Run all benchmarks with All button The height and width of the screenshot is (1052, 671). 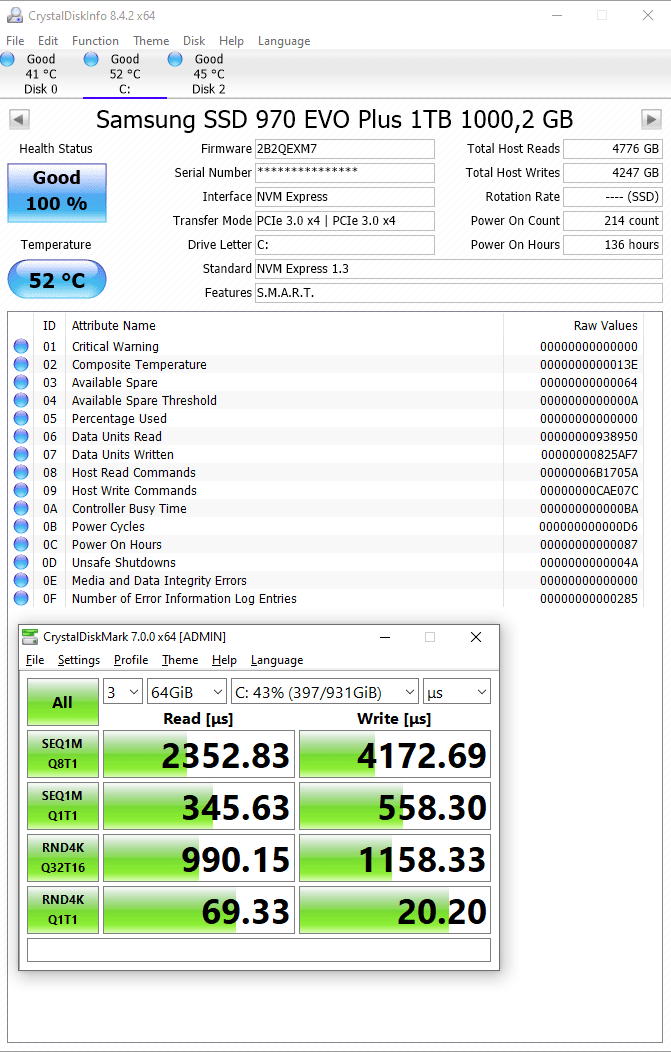click(63, 702)
